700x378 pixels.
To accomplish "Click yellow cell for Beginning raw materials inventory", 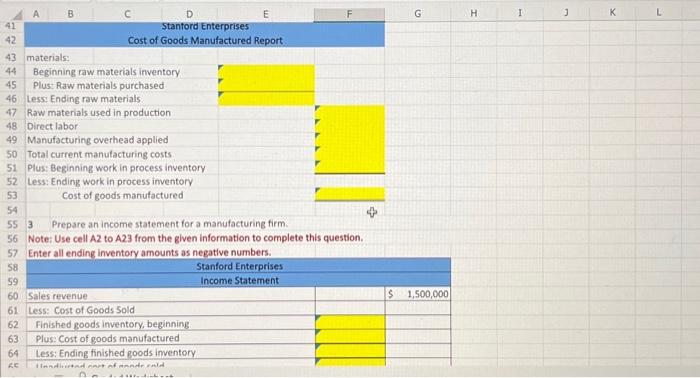I will pyautogui.click(x=266, y=71).
